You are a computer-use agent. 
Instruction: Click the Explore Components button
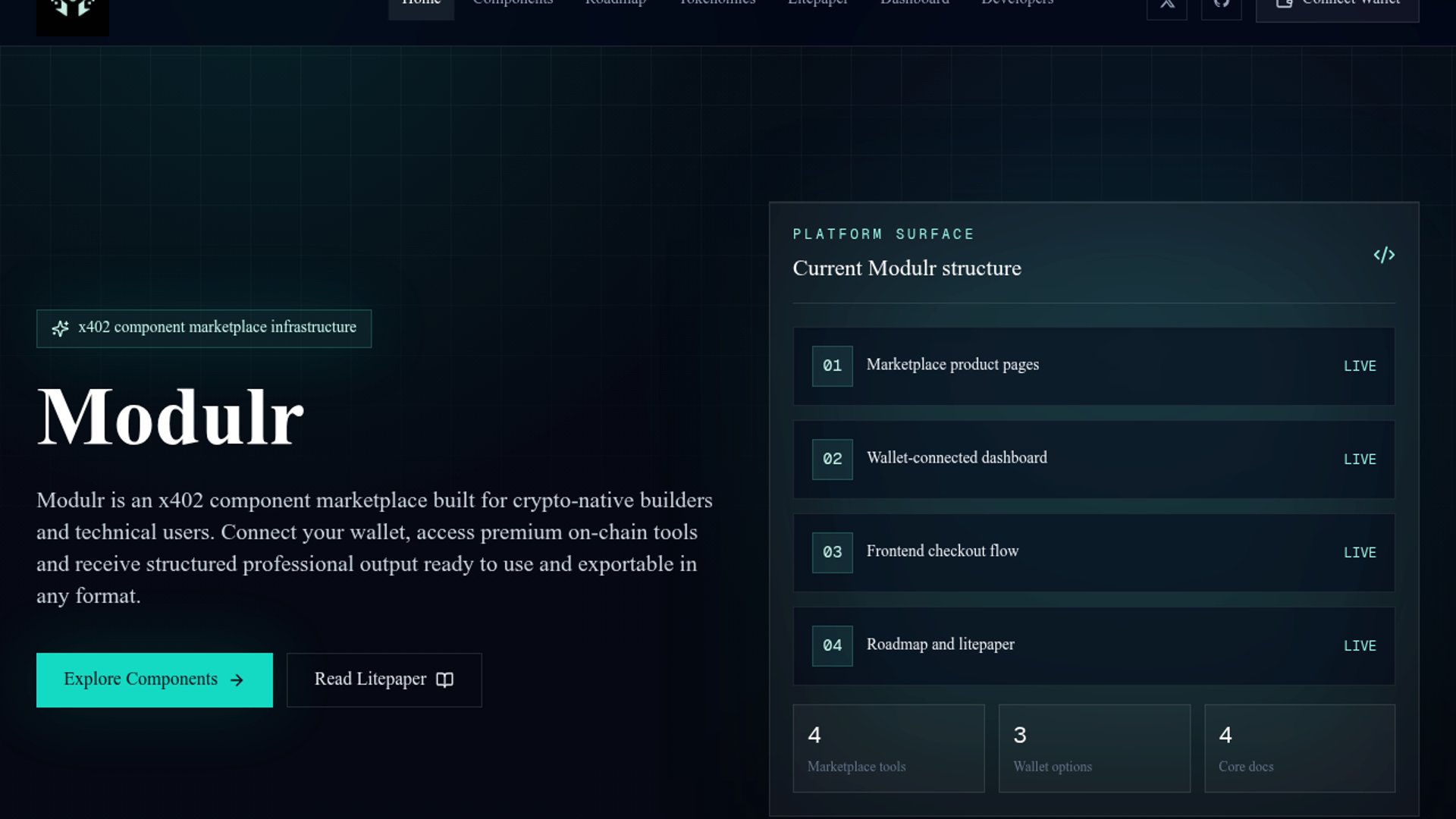(x=155, y=680)
